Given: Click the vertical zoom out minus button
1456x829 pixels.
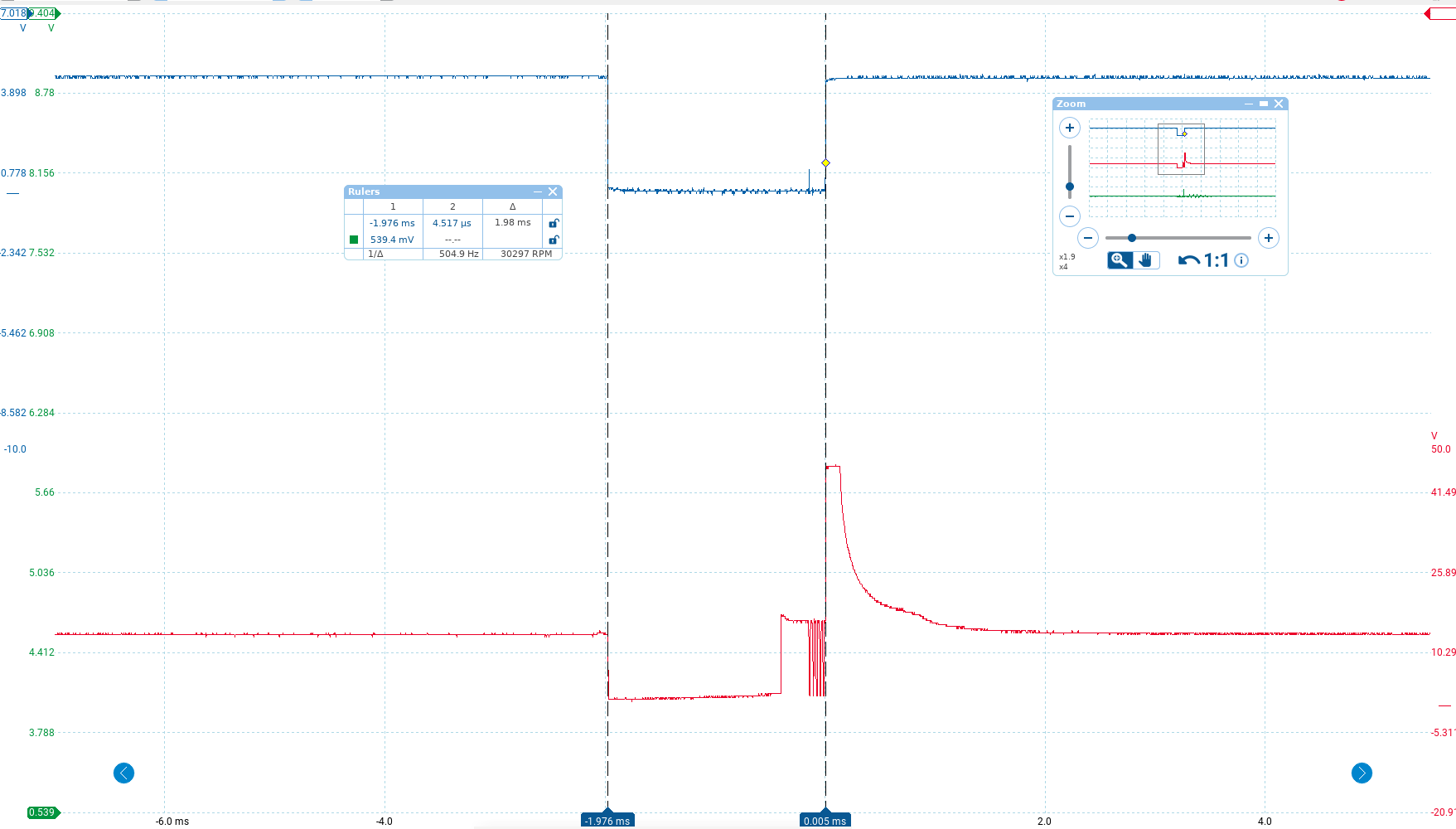Looking at the screenshot, I should click(1069, 217).
